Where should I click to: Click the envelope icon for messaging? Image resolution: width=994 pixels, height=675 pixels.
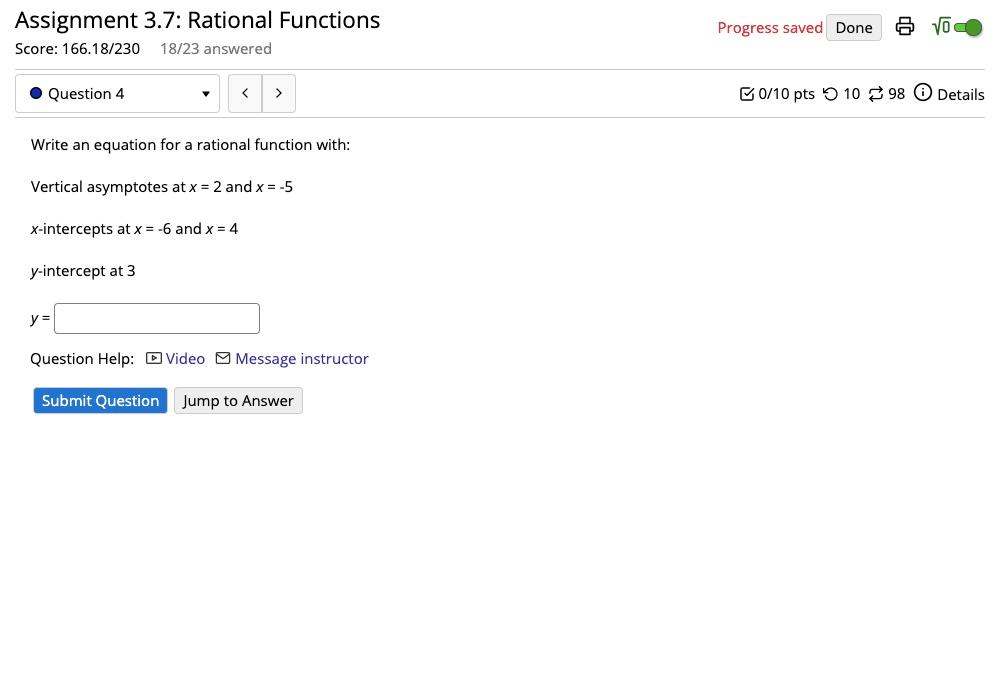click(x=222, y=358)
